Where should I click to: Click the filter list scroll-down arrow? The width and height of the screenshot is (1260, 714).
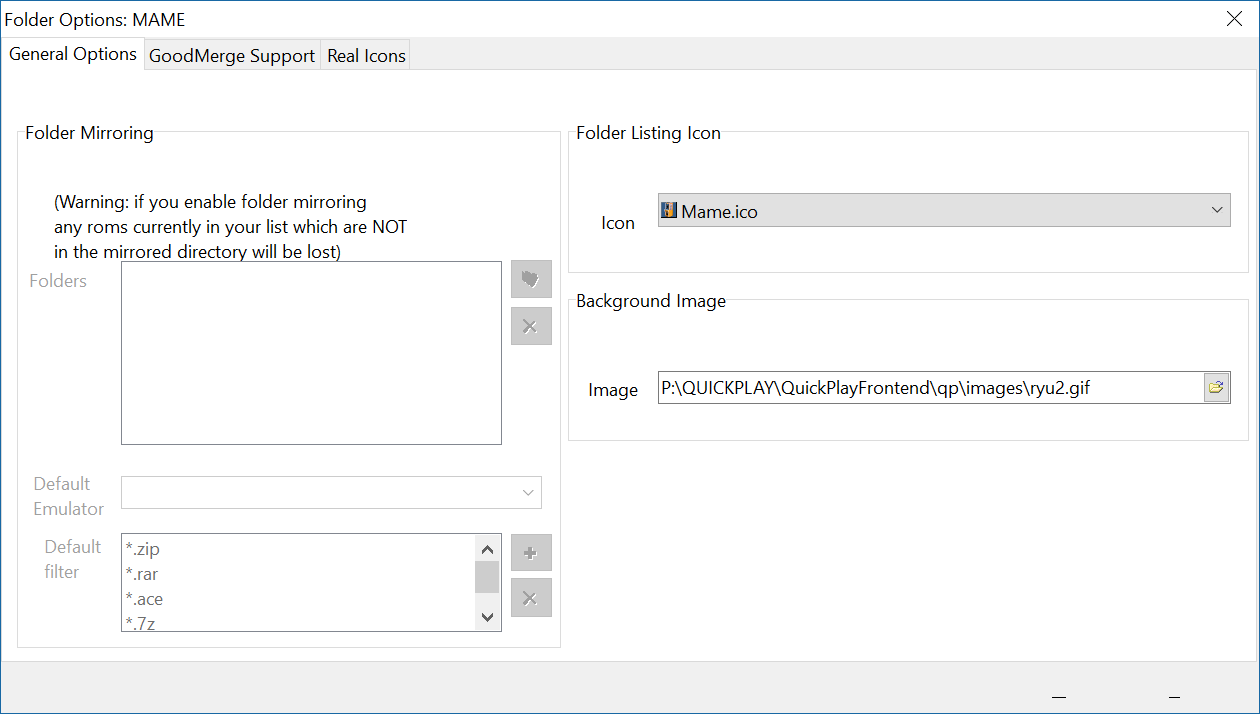click(487, 617)
